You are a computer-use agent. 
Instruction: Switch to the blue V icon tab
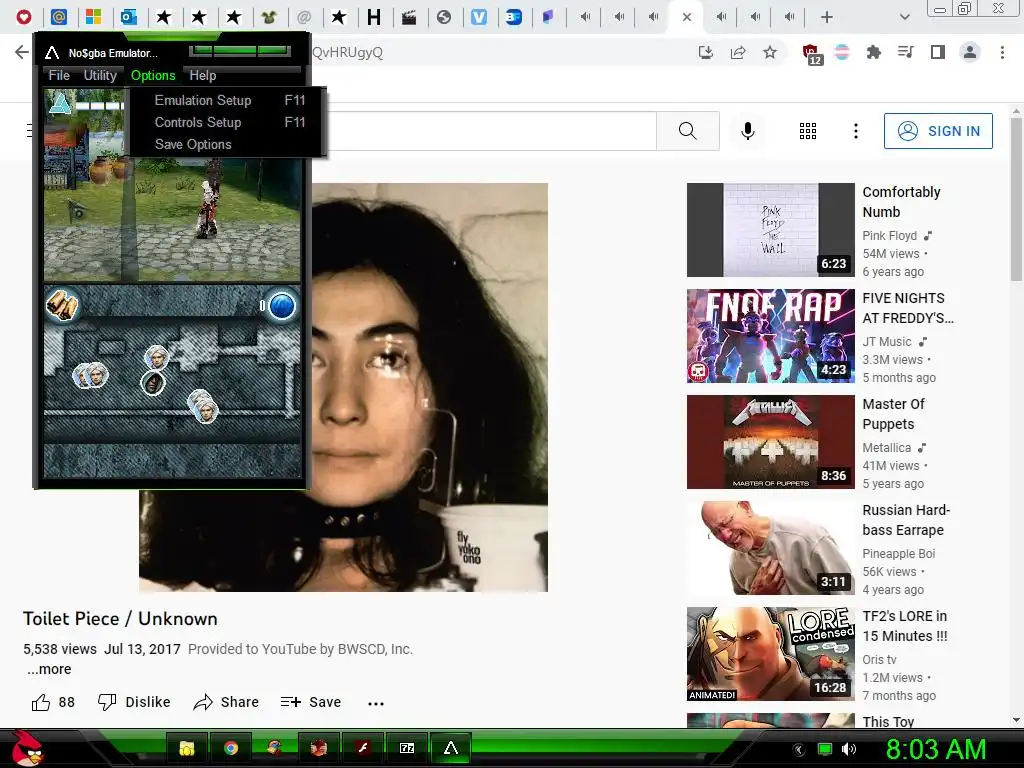(x=479, y=17)
